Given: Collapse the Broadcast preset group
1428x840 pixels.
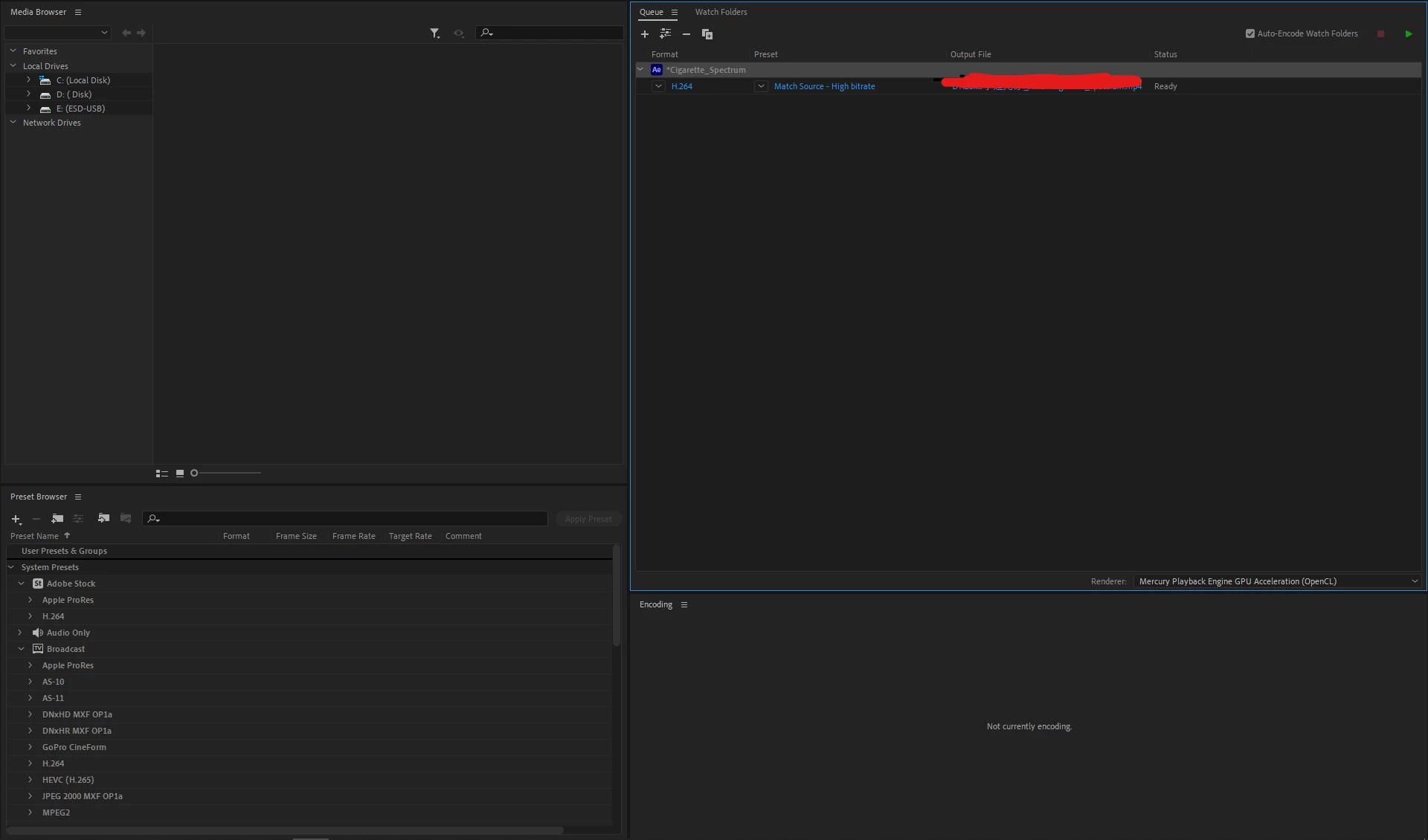Looking at the screenshot, I should point(21,649).
